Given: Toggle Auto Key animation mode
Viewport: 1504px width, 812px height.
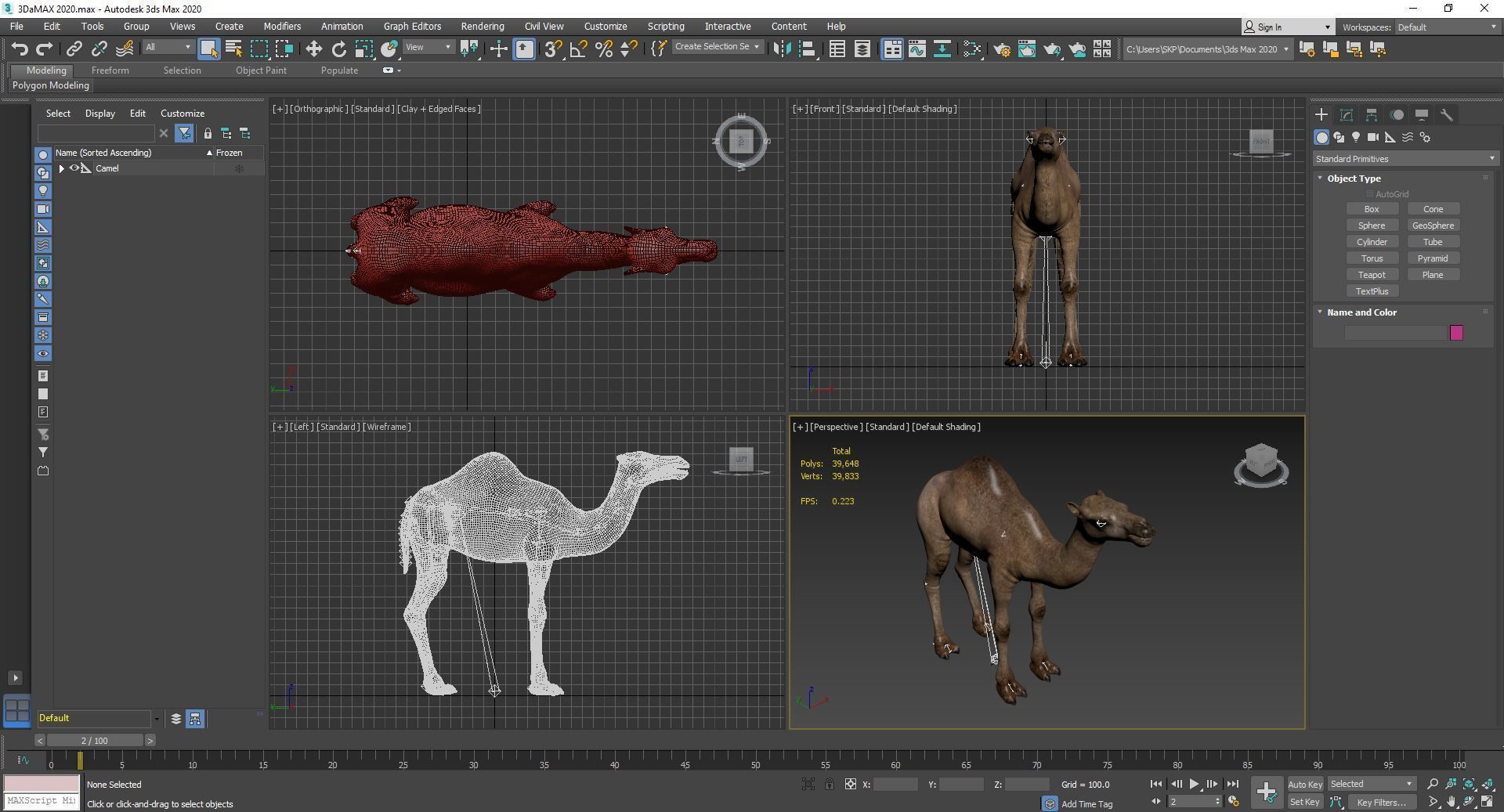Looking at the screenshot, I should tap(1304, 784).
